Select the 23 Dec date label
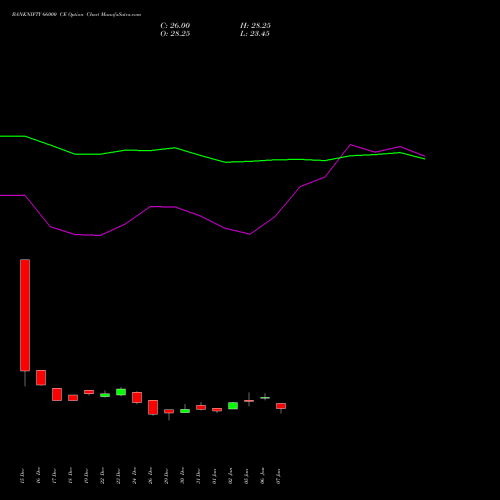The height and width of the screenshot is (500, 500). coord(118,476)
